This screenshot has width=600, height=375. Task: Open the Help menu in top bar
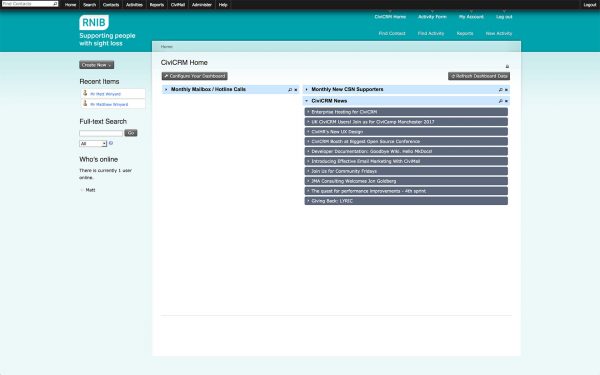pyautogui.click(x=223, y=5)
